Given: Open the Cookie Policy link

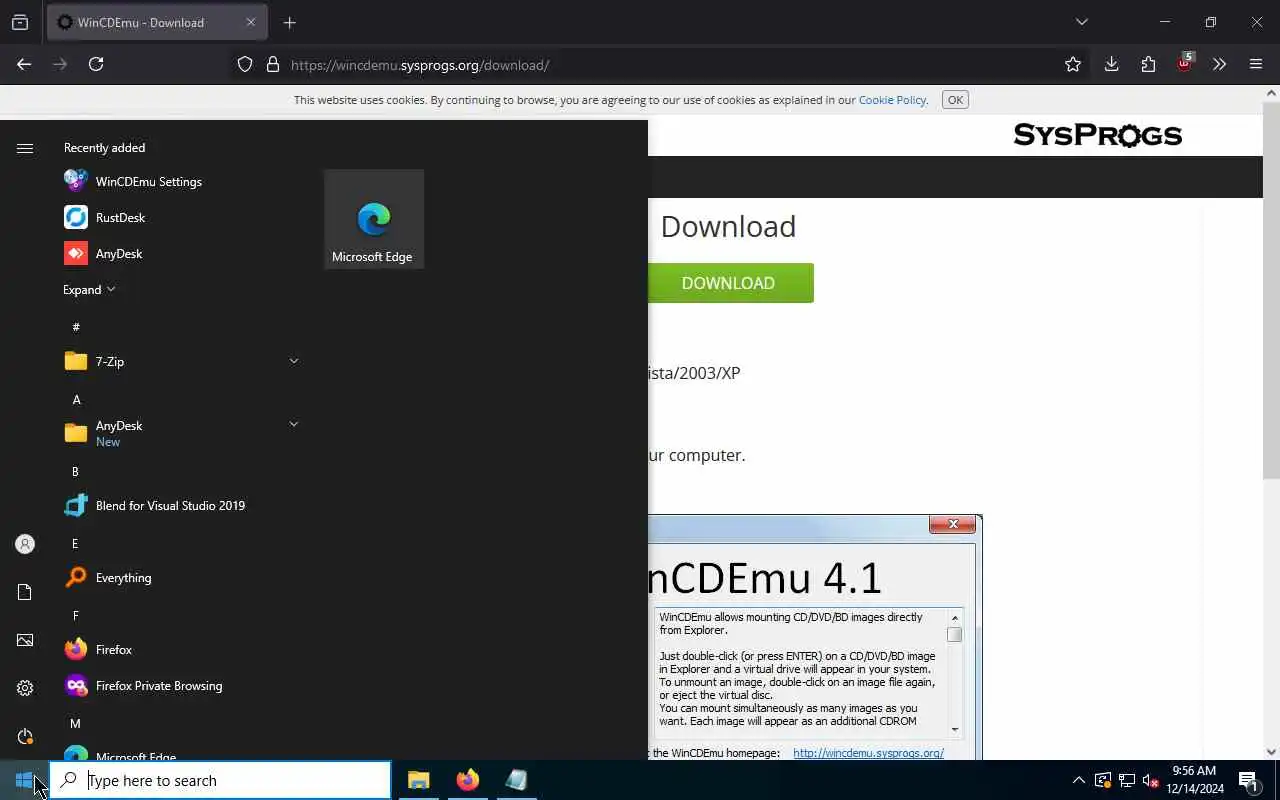Looking at the screenshot, I should point(892,100).
